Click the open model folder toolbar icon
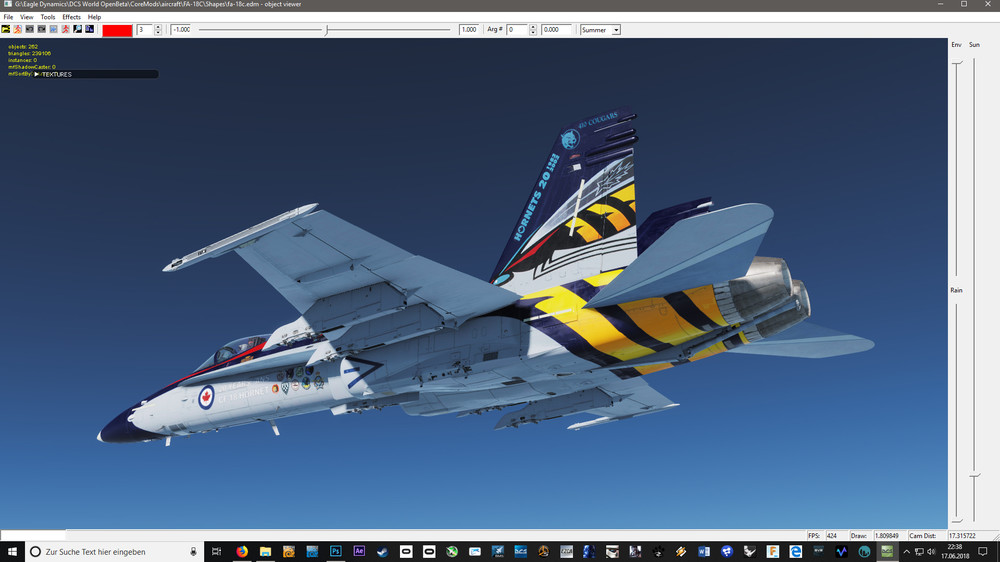The image size is (1000, 562). pos(6,29)
